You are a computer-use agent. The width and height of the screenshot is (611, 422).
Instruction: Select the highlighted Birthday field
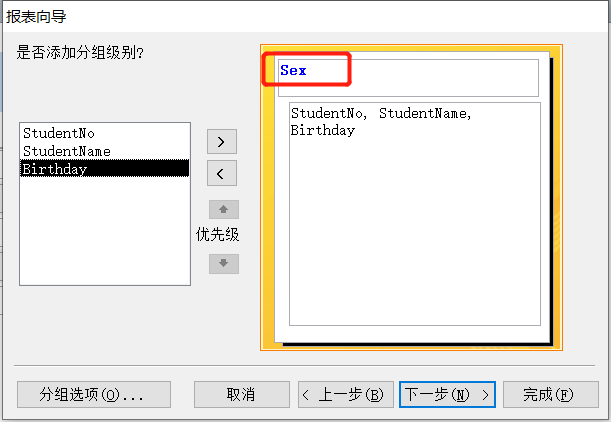55,169
